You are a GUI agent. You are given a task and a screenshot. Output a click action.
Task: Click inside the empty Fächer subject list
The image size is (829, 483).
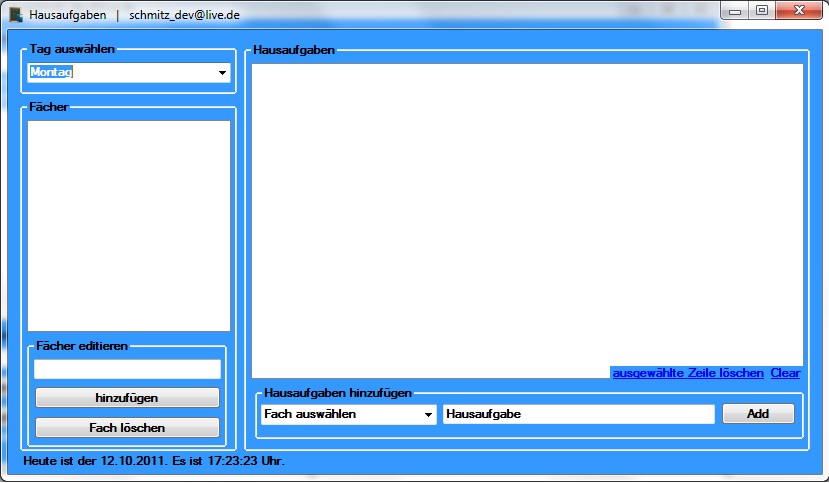point(128,225)
